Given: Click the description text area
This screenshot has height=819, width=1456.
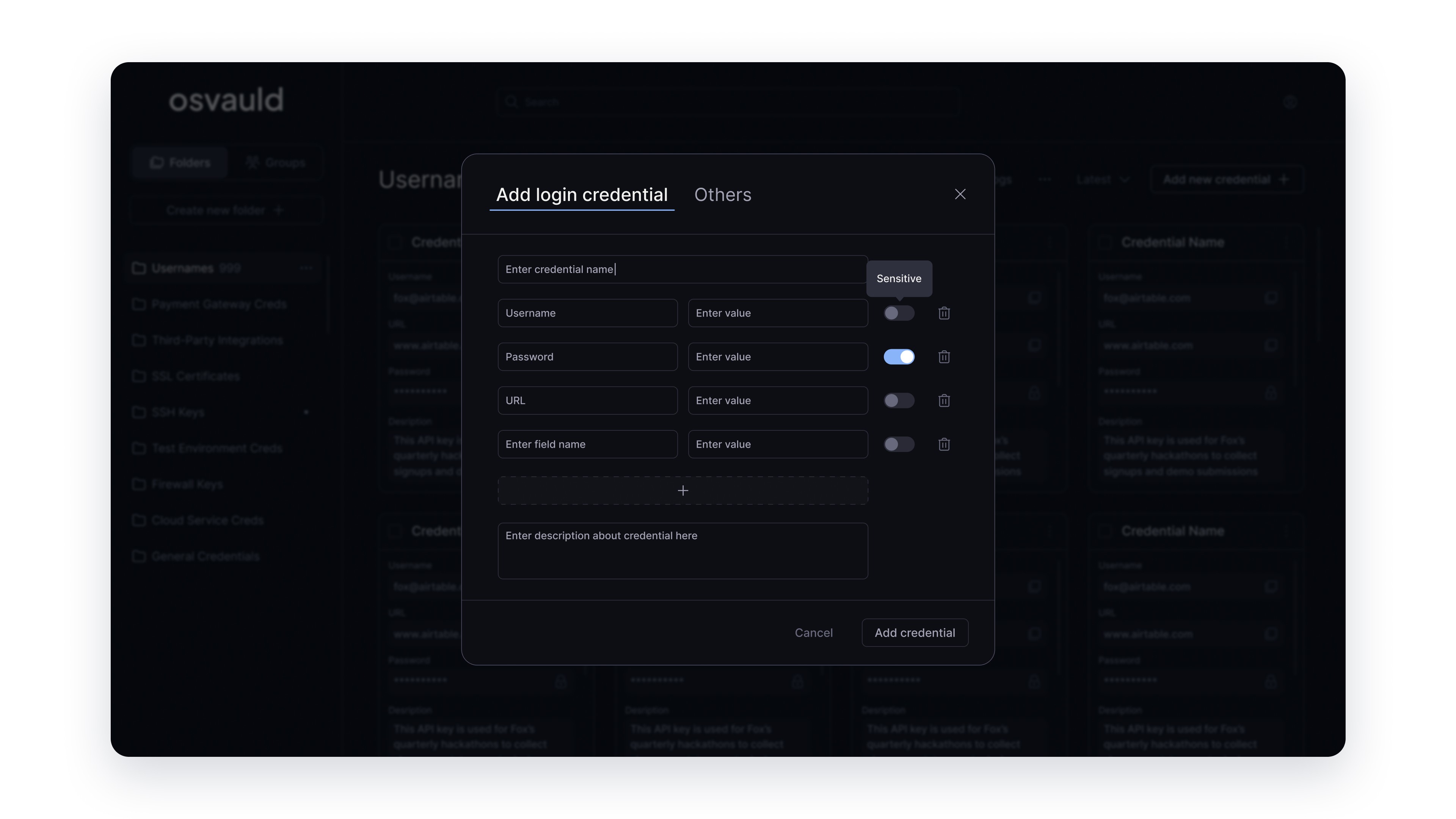Looking at the screenshot, I should (x=682, y=551).
